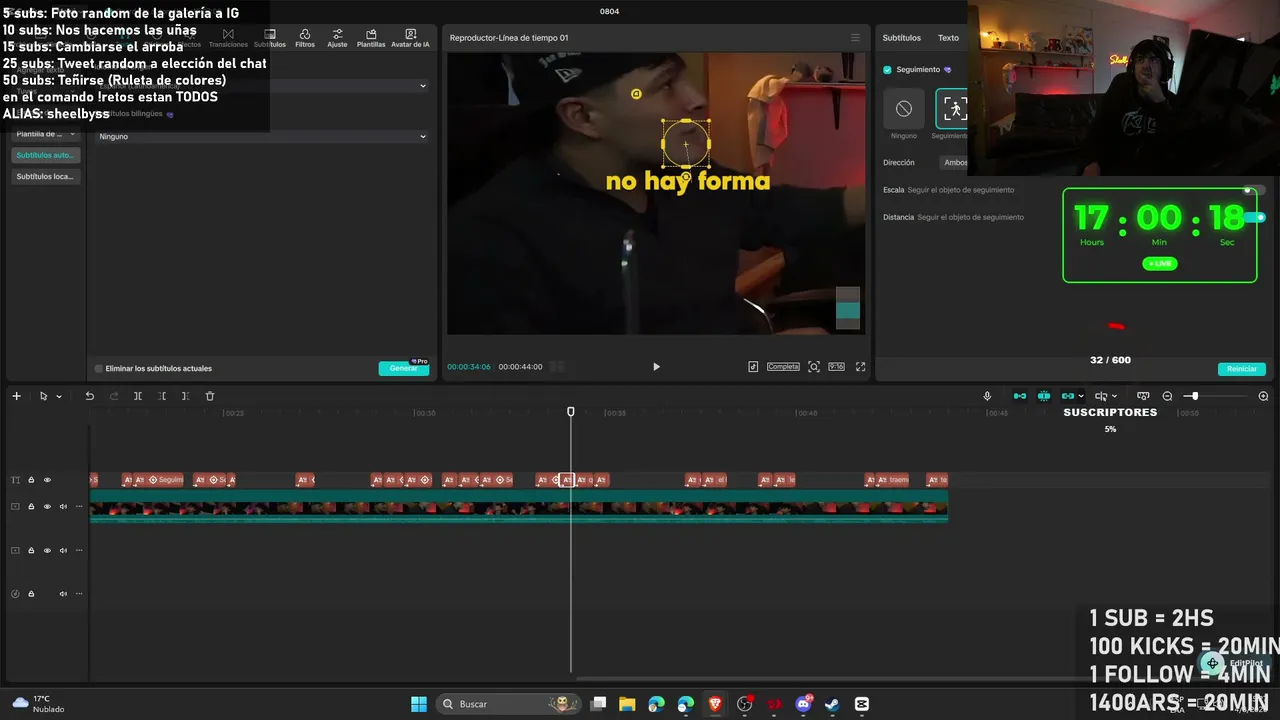The width and height of the screenshot is (1280, 720).
Task: Open the Dirección Ambos dropdown
Action: click(955, 163)
